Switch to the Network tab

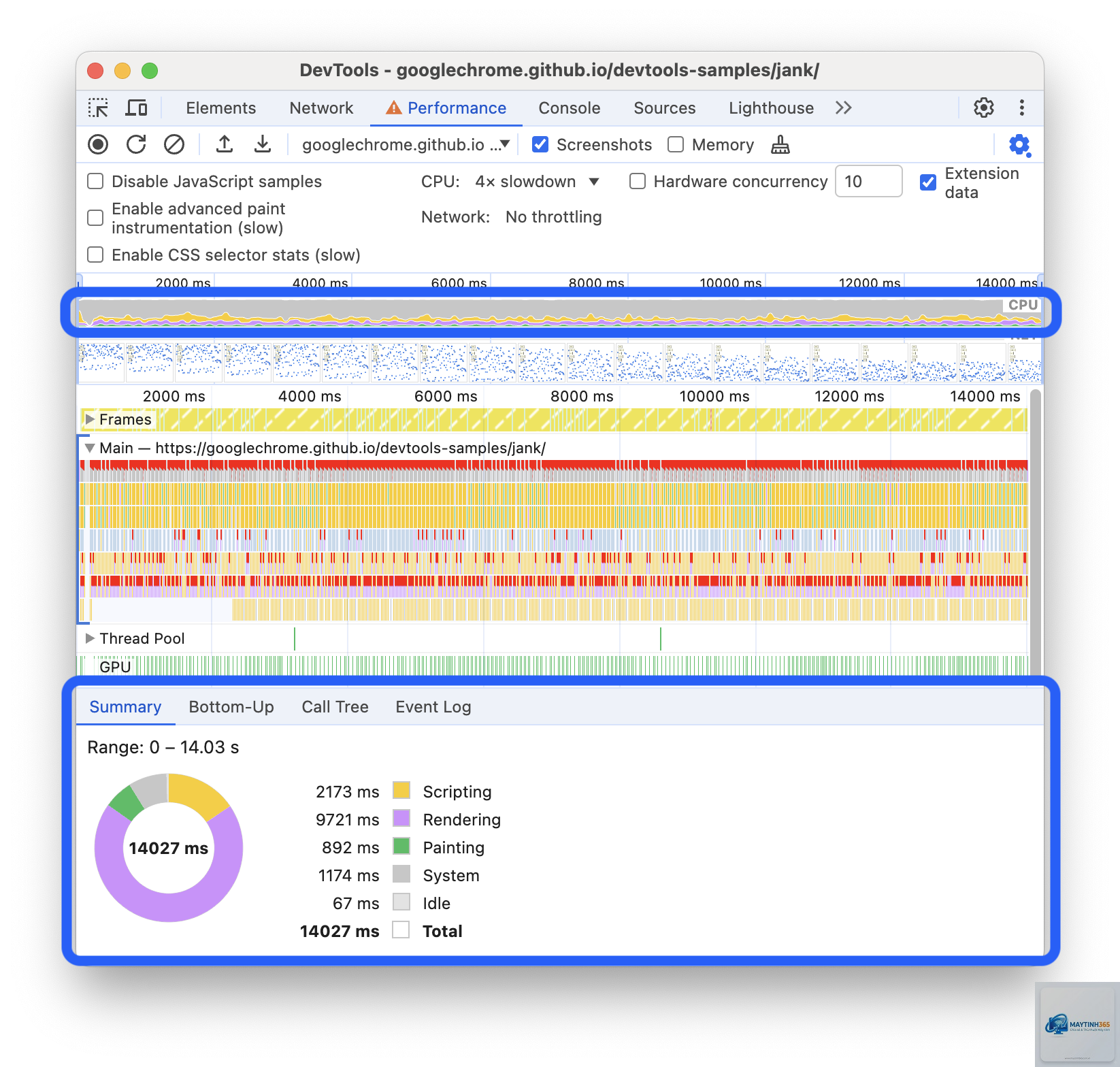(321, 108)
